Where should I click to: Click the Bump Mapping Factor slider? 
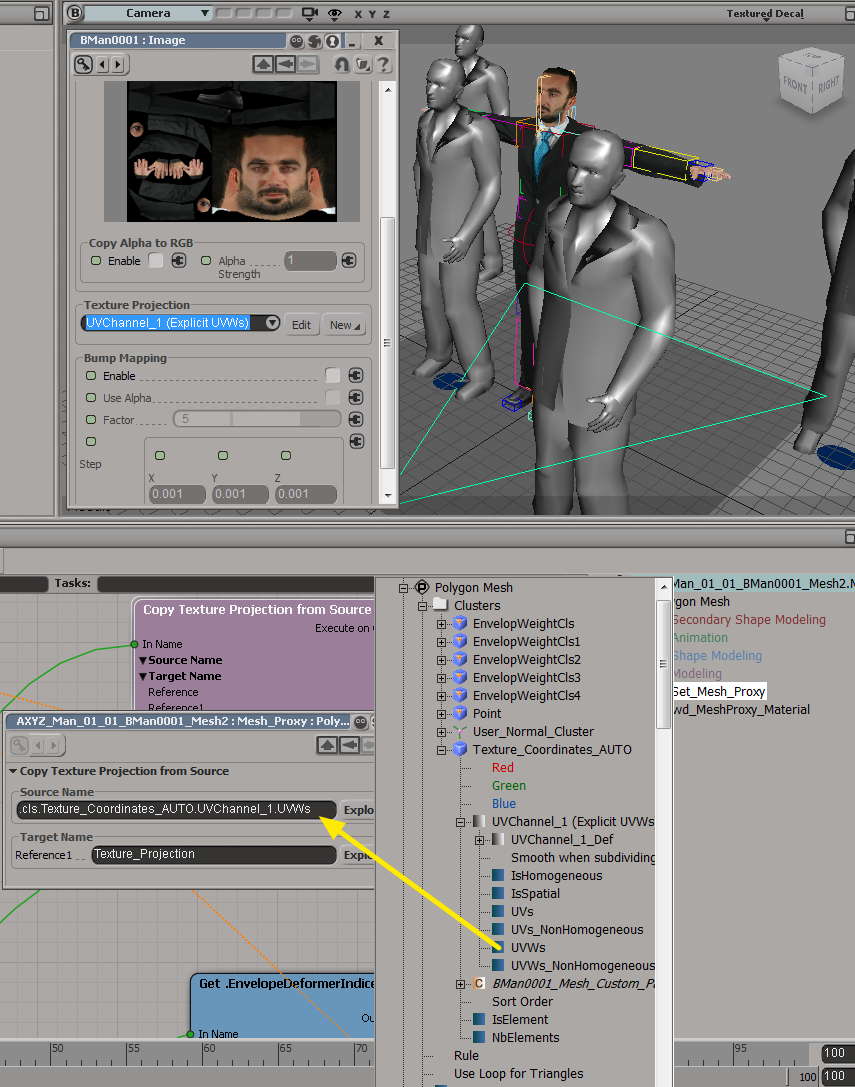[257, 419]
